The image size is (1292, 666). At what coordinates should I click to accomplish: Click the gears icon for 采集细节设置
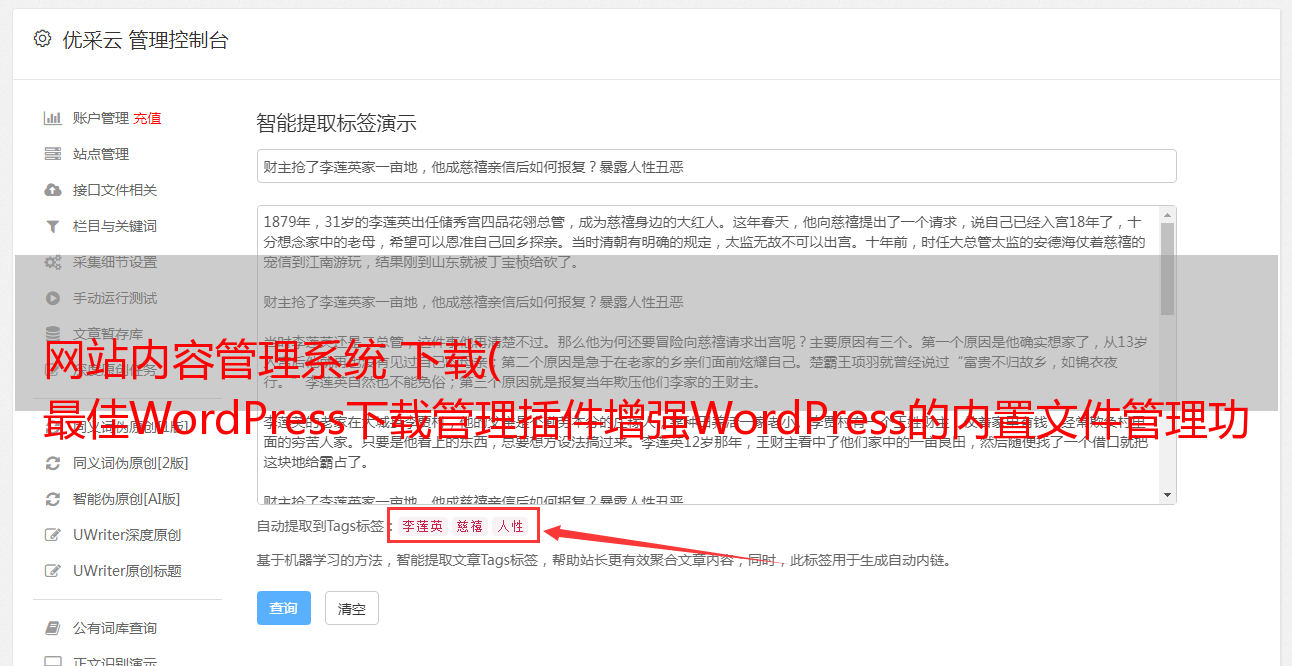click(53, 262)
